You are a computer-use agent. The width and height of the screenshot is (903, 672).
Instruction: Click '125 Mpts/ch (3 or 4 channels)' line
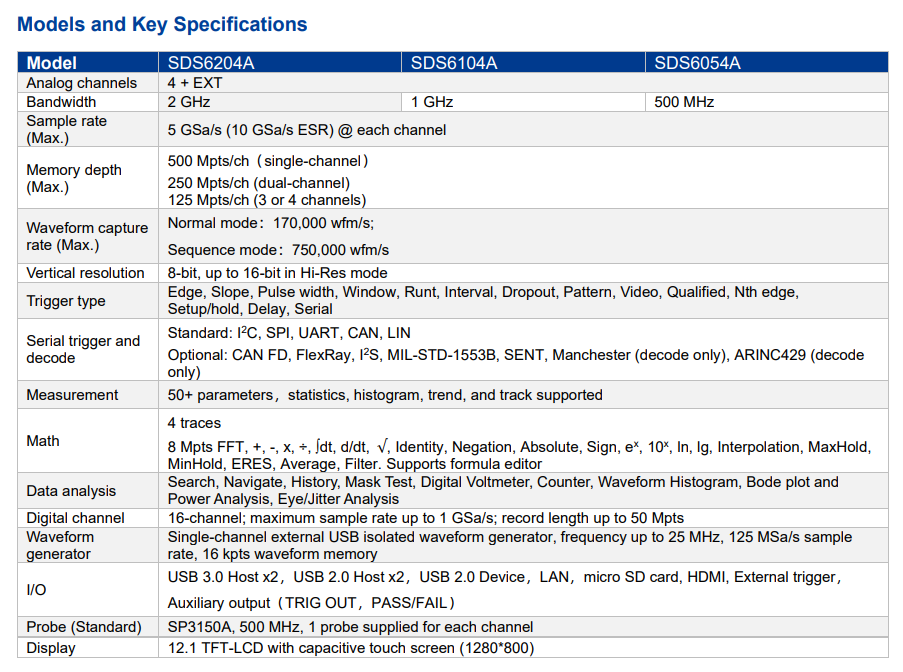267,200
